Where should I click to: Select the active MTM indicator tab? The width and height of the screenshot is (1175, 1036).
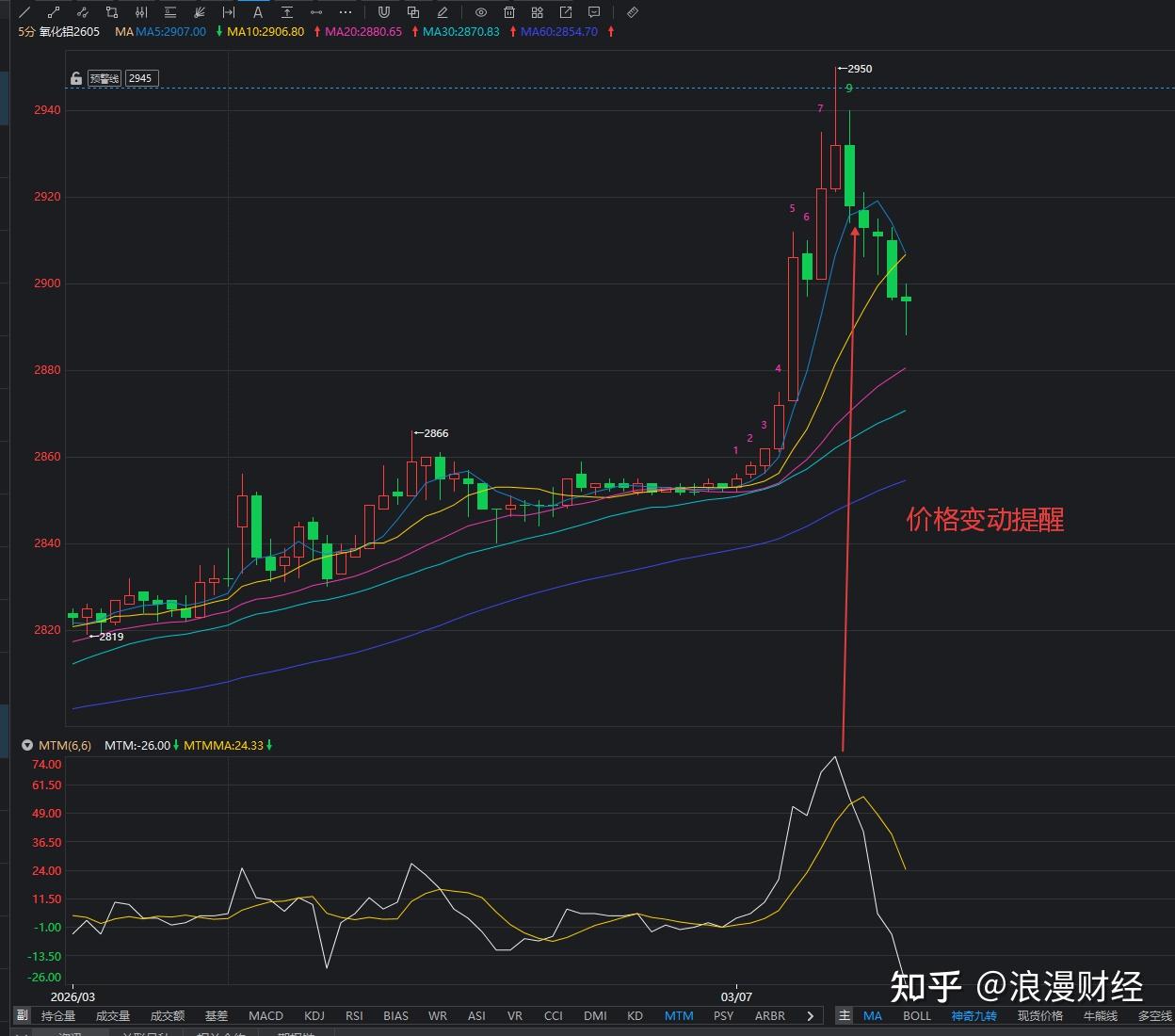[679, 1015]
